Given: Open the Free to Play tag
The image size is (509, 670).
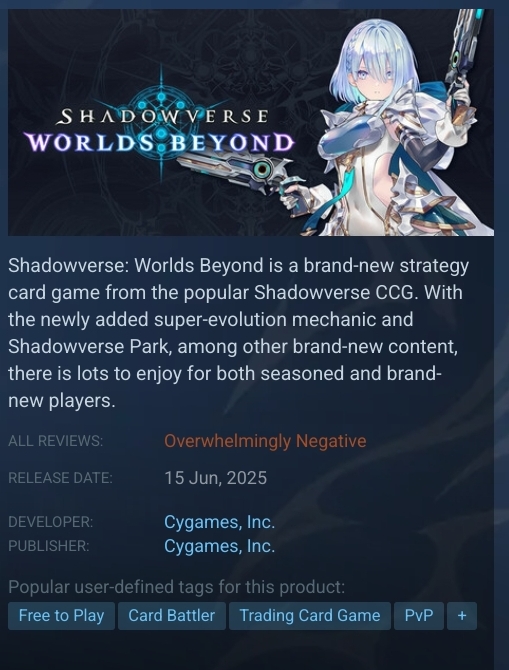Looking at the screenshot, I should coord(62,616).
